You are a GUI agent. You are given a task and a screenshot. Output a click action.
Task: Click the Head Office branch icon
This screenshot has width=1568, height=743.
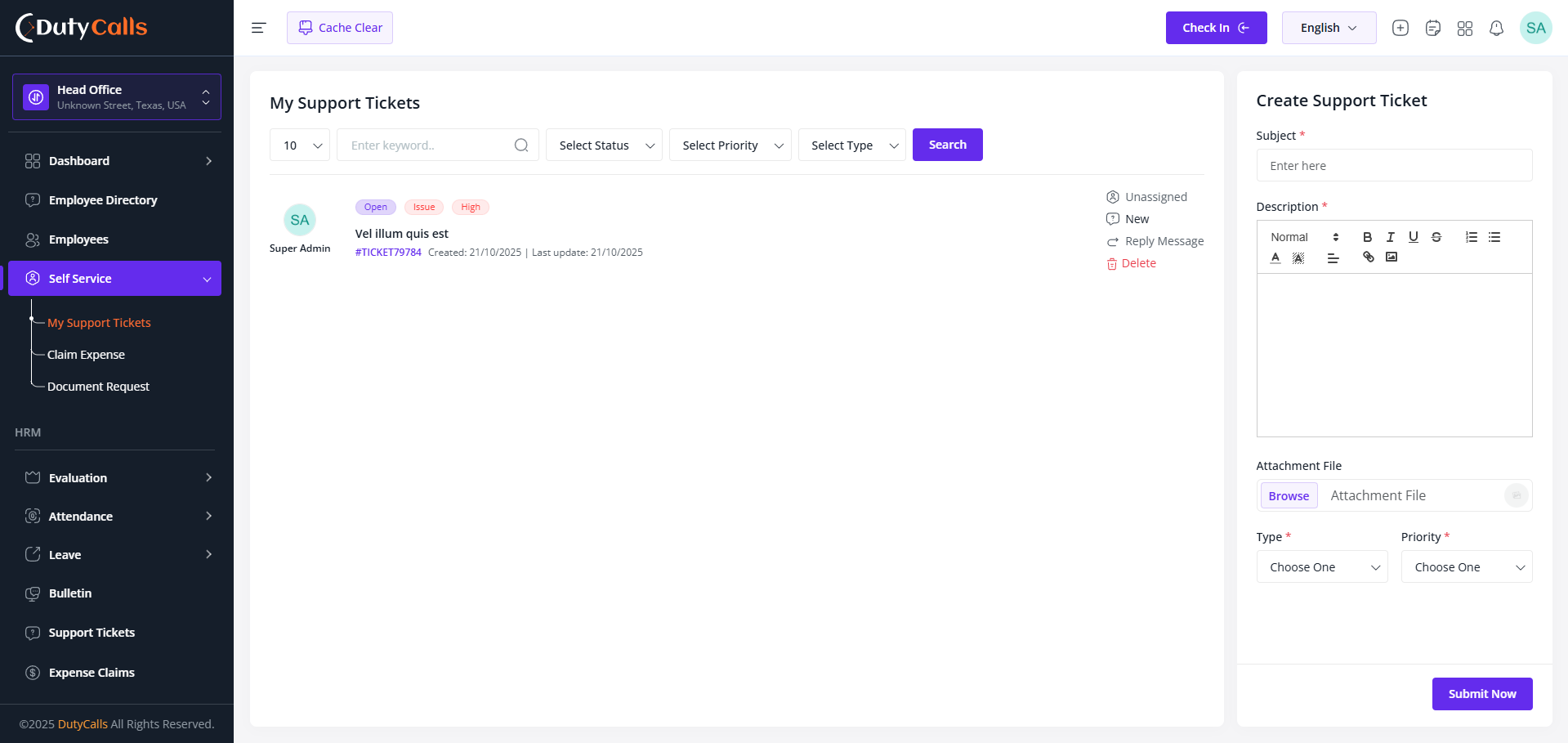point(36,97)
